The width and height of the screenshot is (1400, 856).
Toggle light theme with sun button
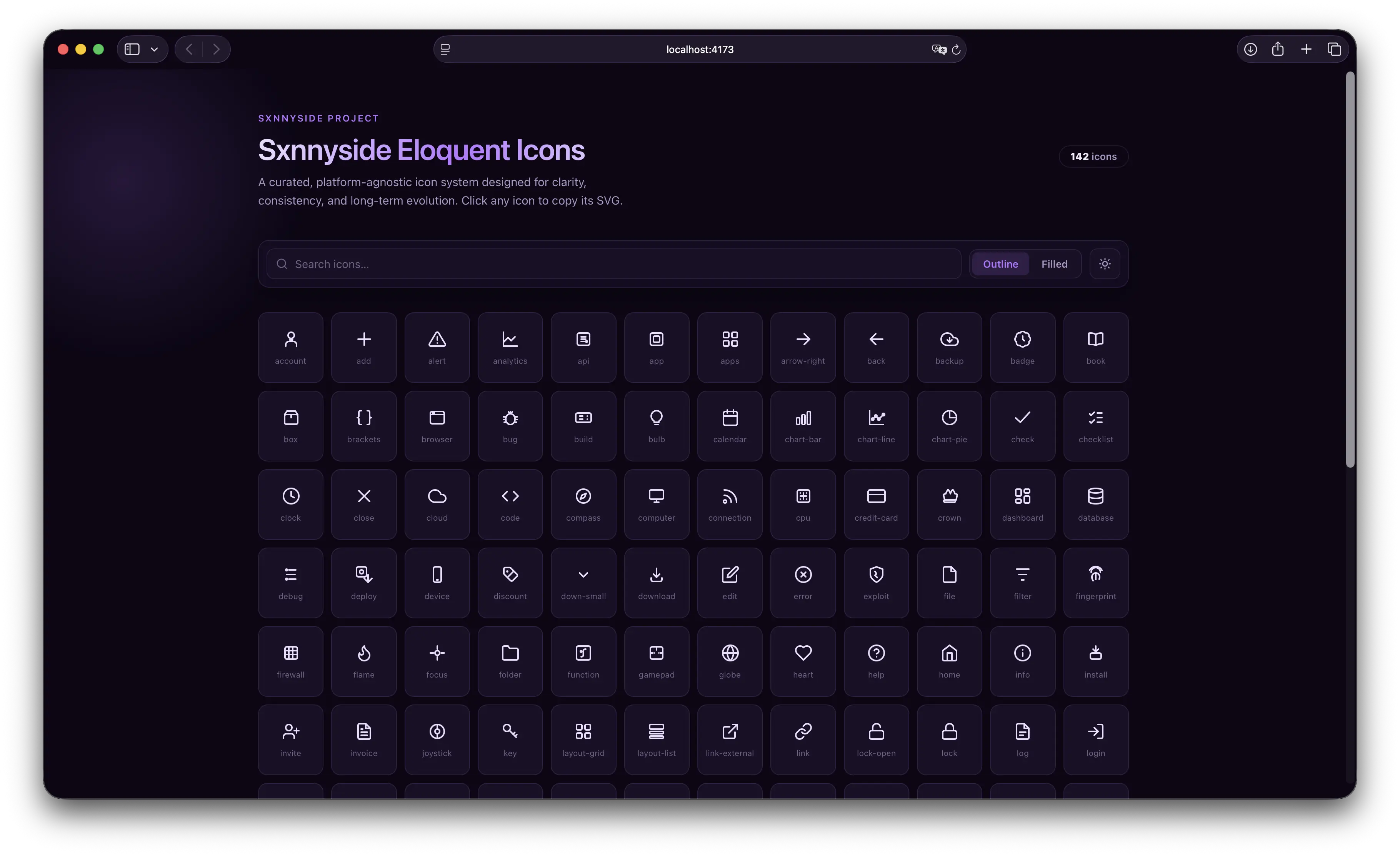pos(1105,263)
